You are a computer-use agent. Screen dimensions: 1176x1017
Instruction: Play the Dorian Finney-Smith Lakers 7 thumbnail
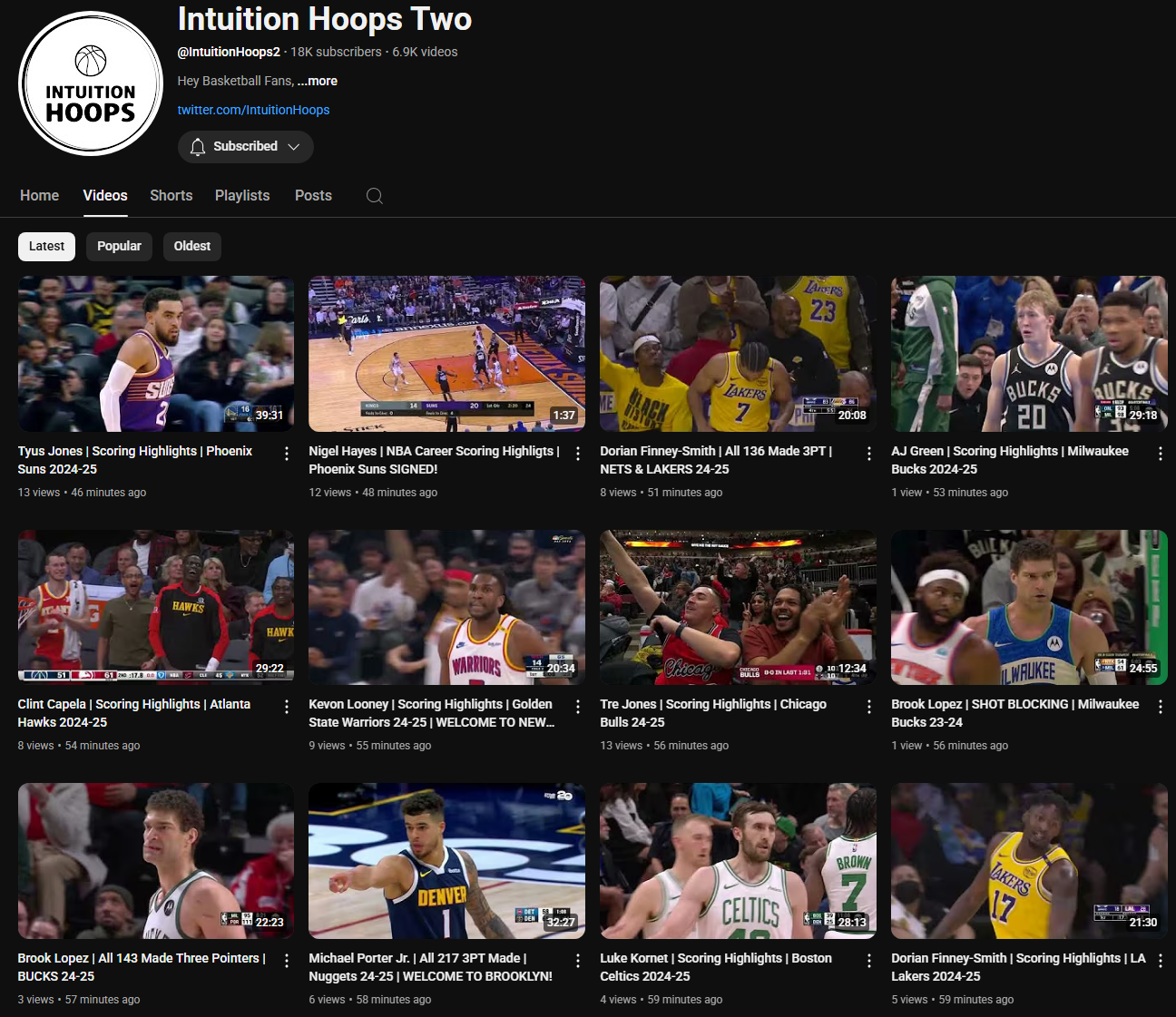pos(738,354)
